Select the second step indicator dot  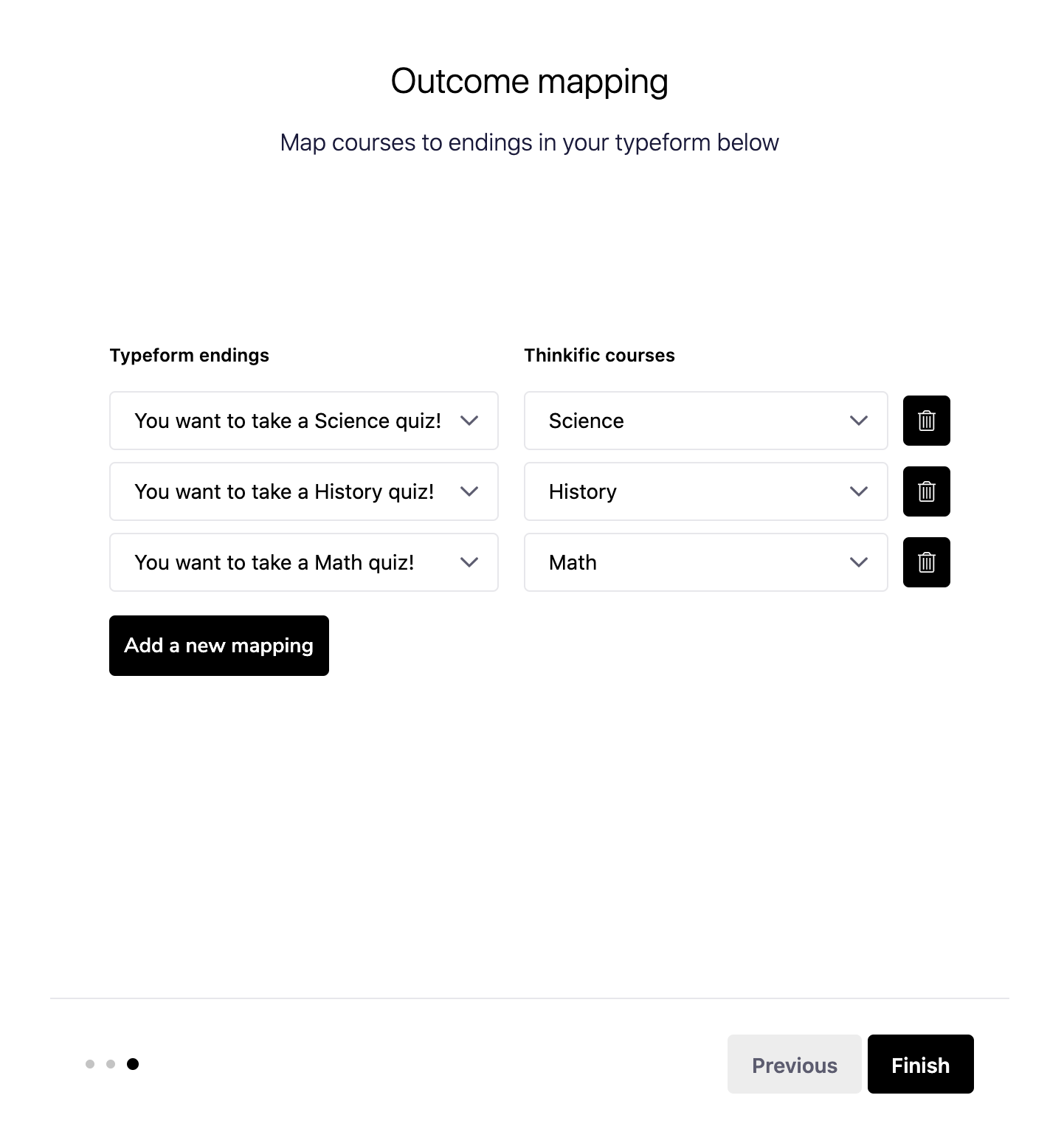coord(111,1064)
